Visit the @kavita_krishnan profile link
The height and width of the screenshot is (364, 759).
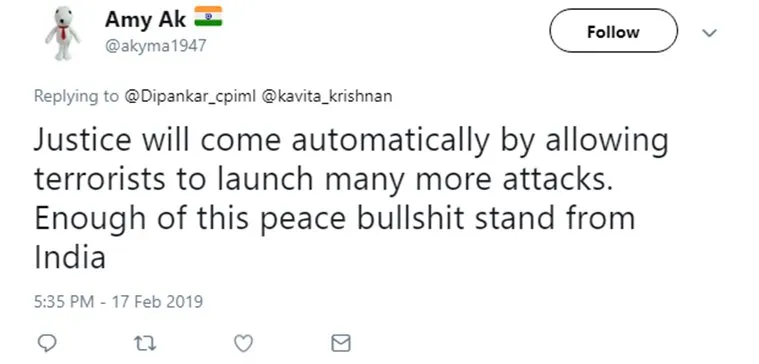point(327,96)
